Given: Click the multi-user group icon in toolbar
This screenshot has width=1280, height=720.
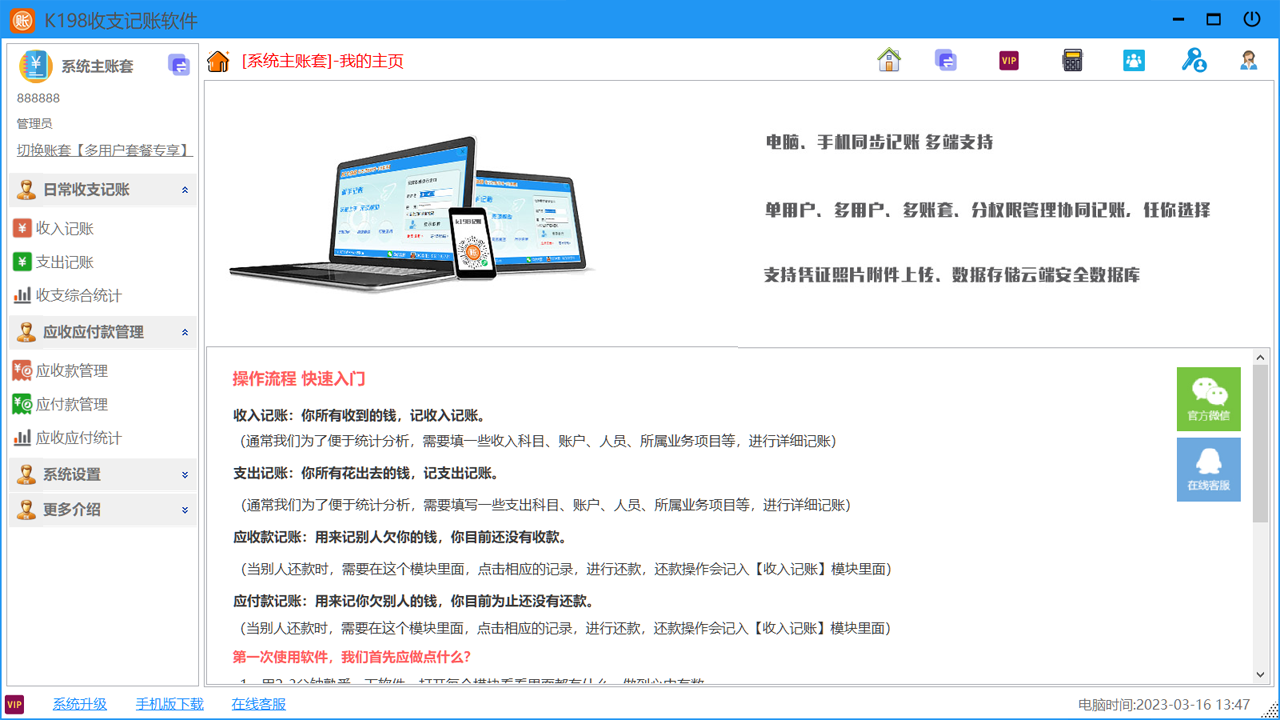Looking at the screenshot, I should click(1133, 61).
